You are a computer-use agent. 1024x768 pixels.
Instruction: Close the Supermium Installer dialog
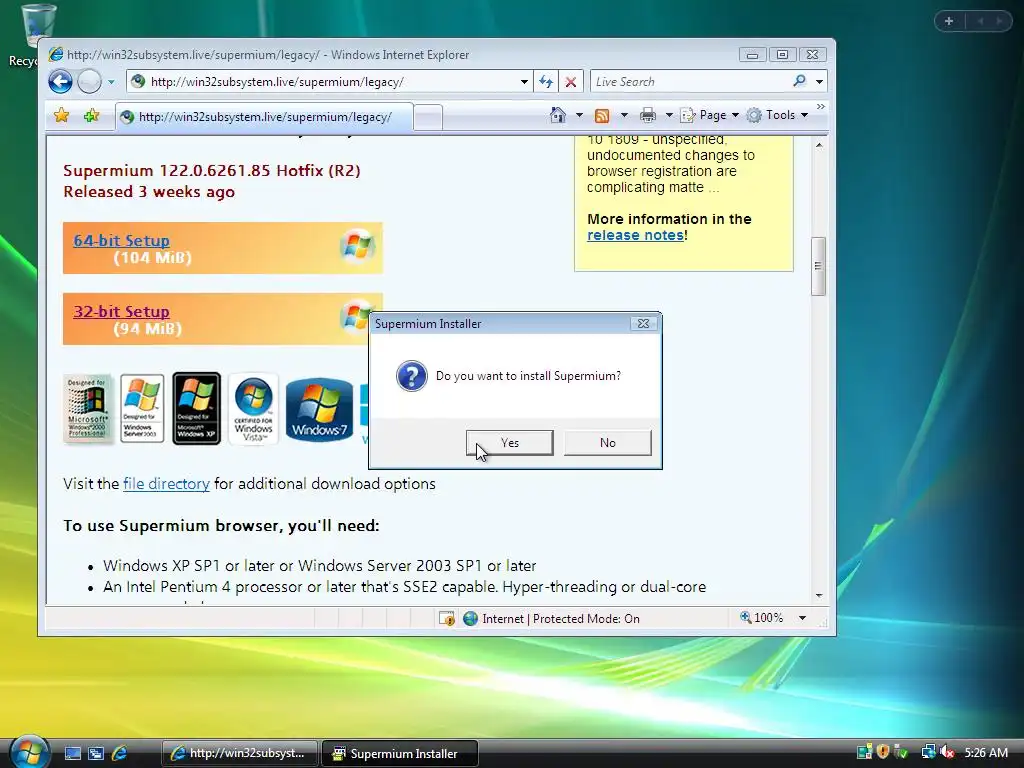point(643,323)
